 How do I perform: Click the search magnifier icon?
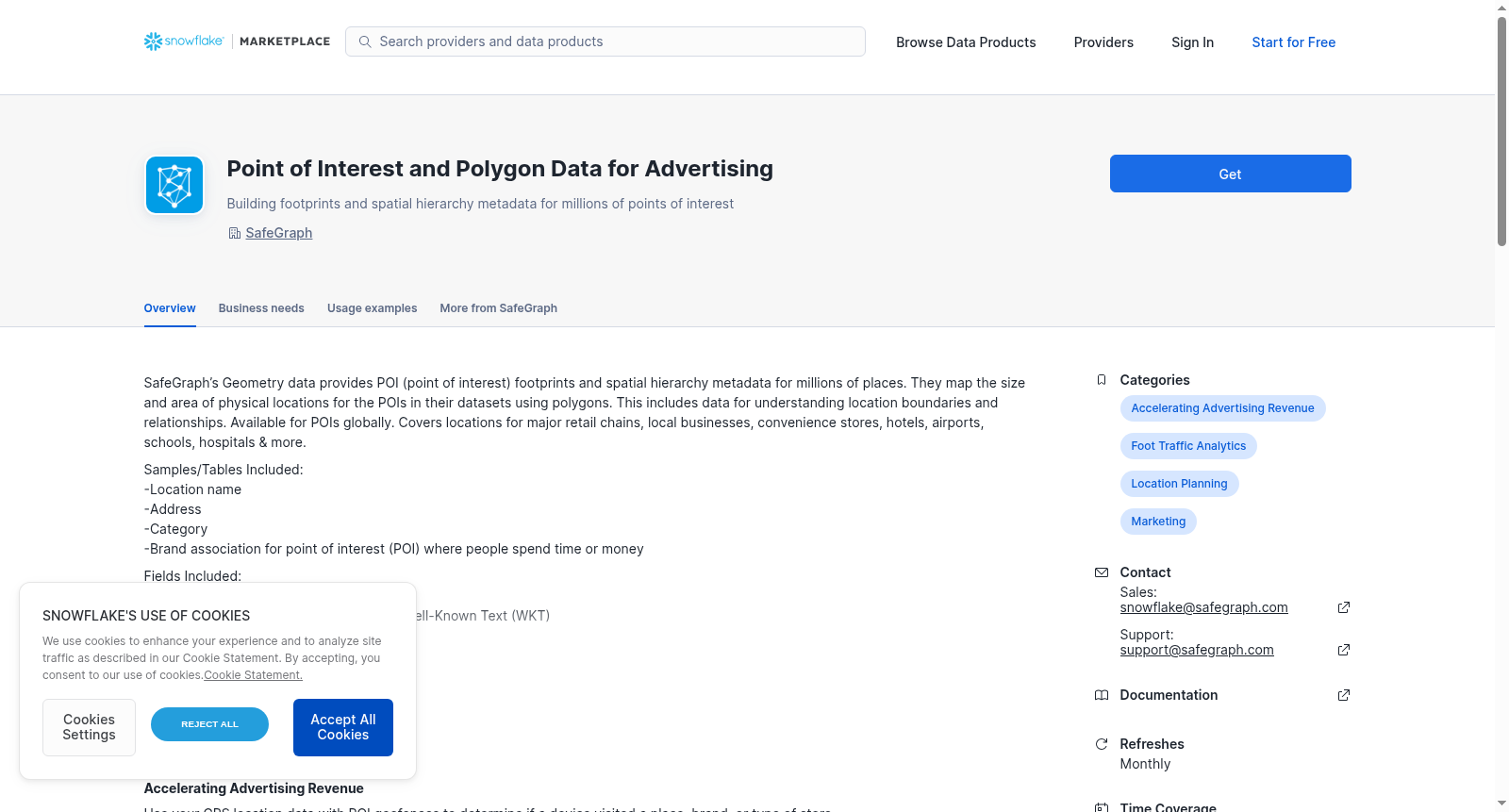click(365, 41)
